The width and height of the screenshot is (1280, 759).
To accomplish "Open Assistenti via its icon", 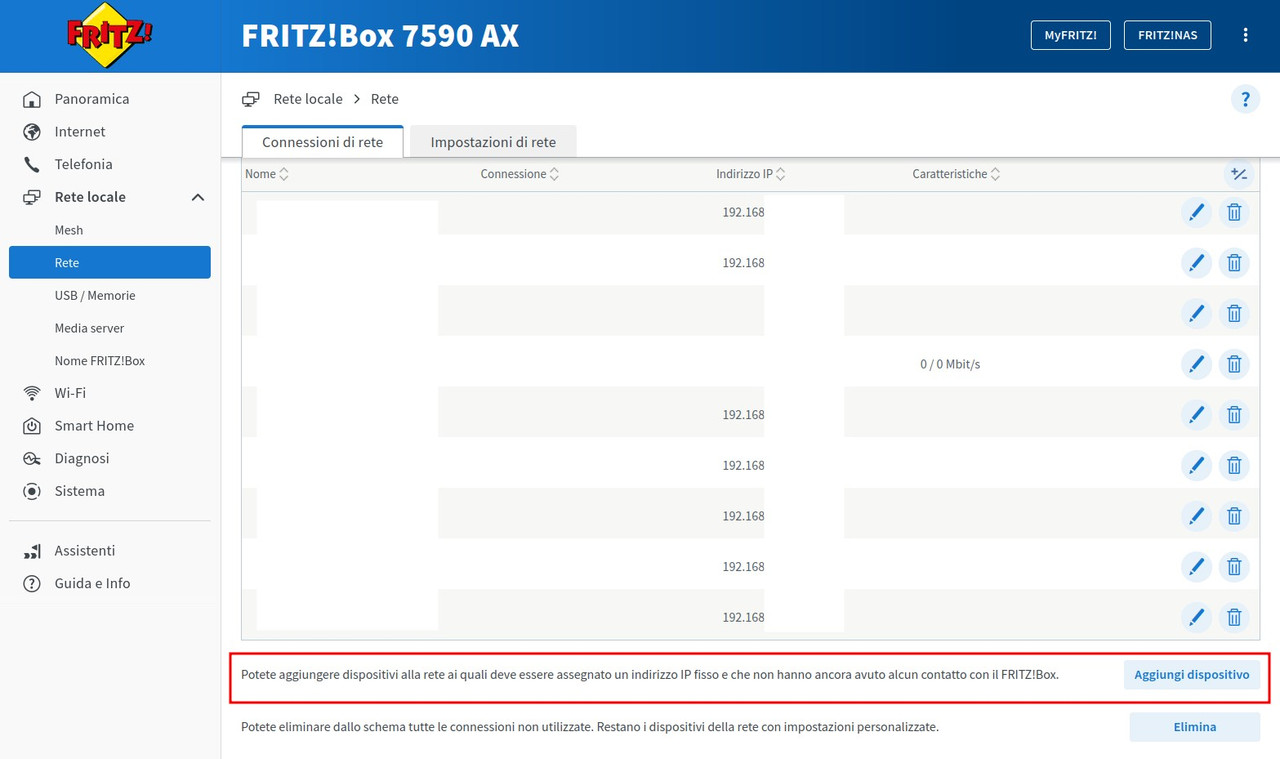I will point(32,551).
